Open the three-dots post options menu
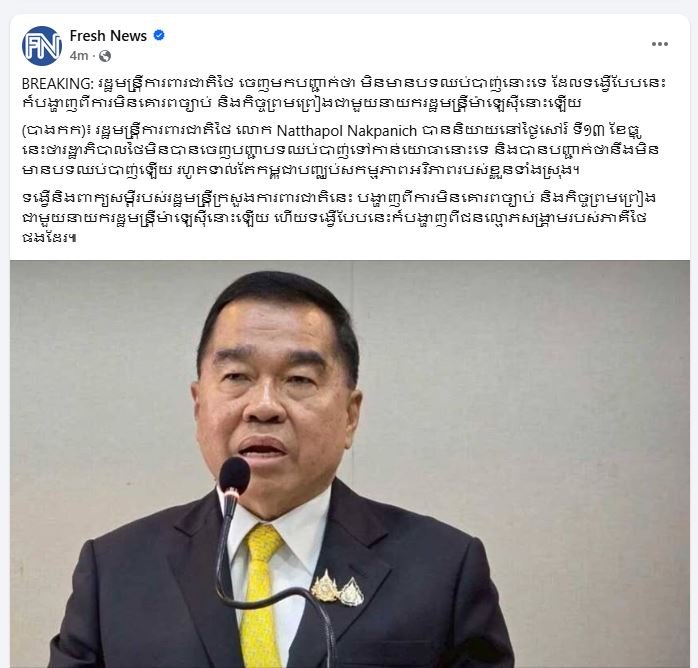The width and height of the screenshot is (698, 668). point(659,44)
